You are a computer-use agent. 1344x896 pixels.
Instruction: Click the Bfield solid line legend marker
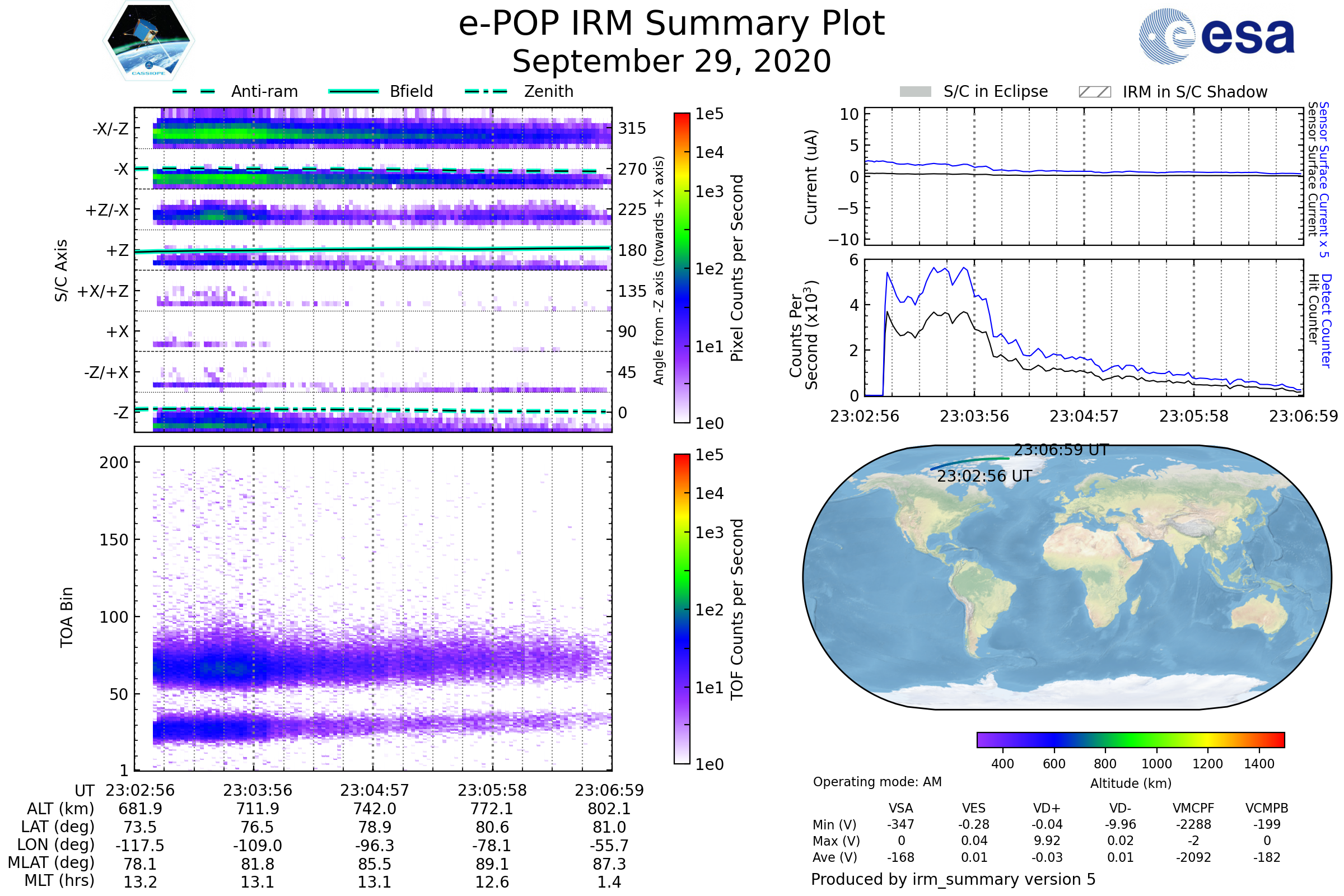point(353,91)
